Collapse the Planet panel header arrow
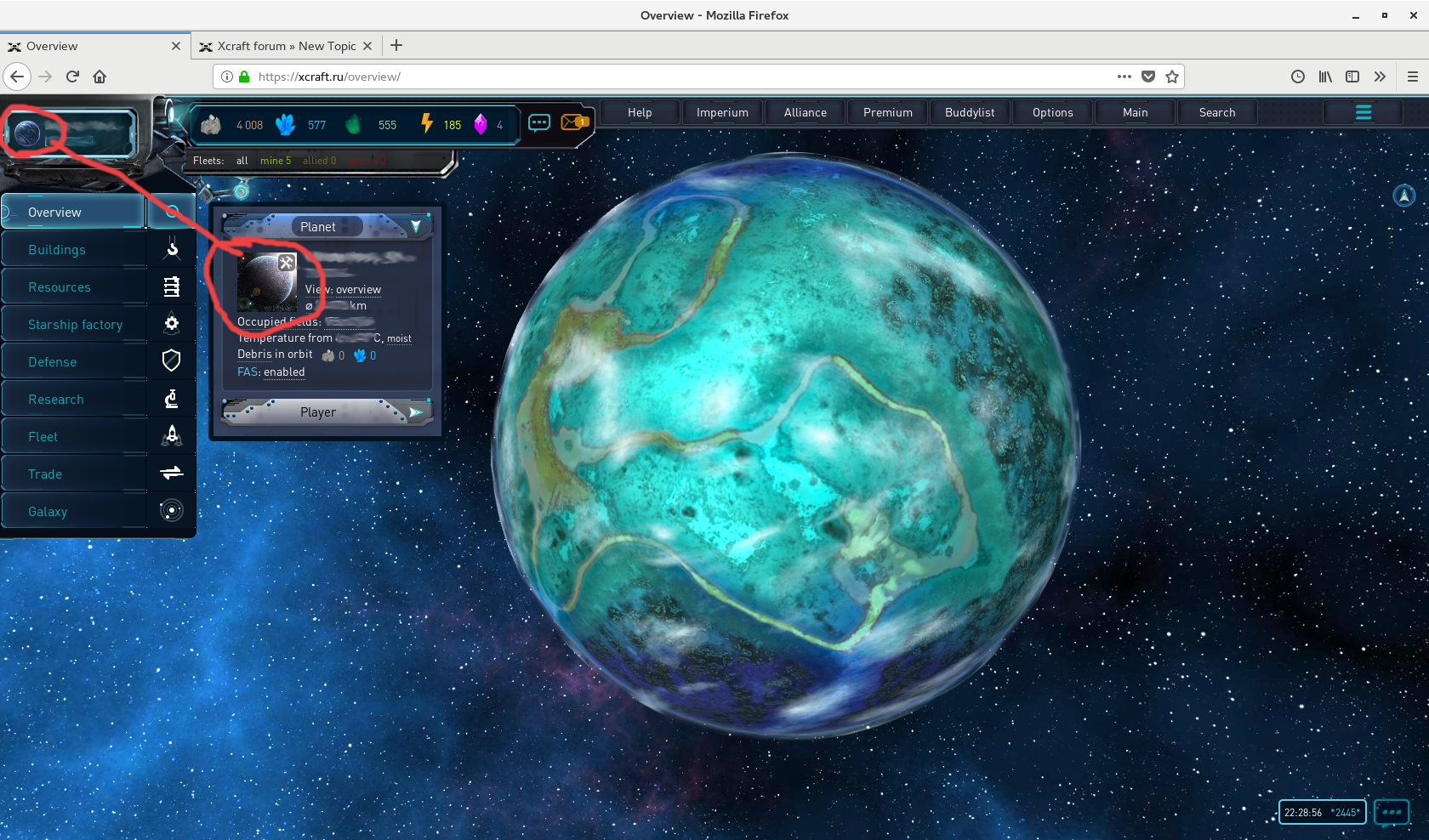The height and width of the screenshot is (840, 1429). tap(416, 226)
